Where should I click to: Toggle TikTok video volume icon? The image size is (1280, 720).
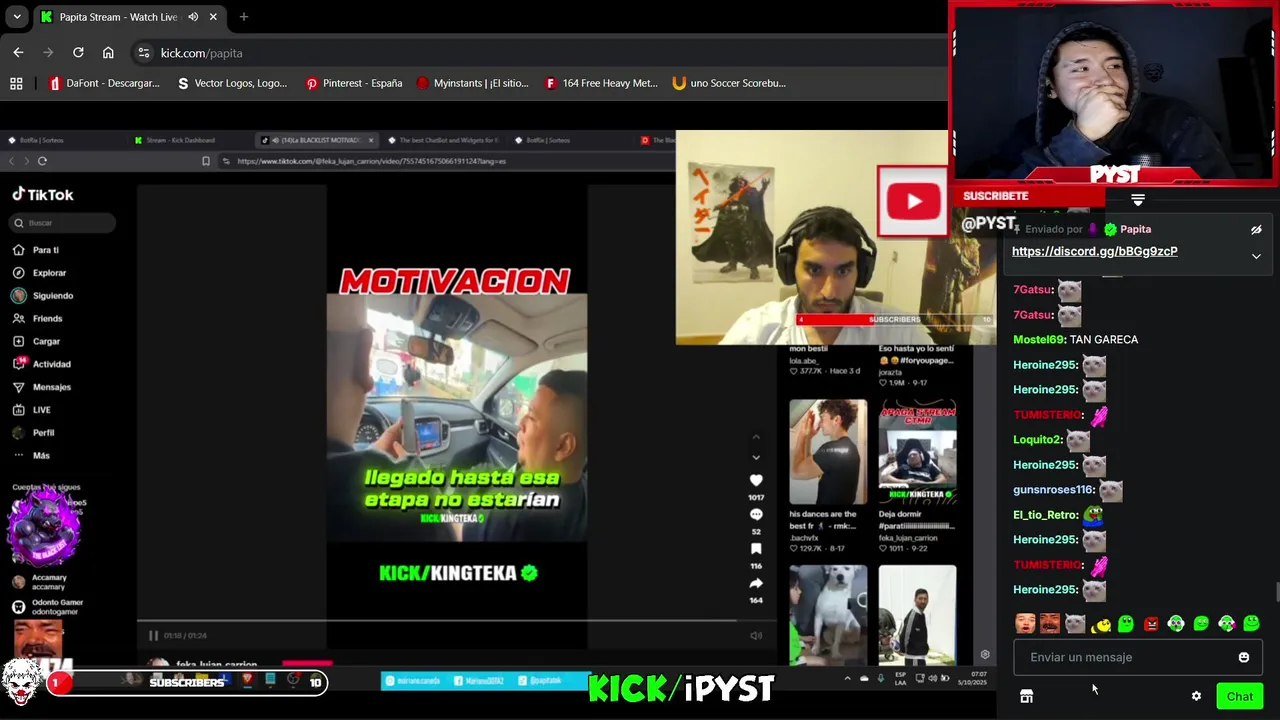(x=756, y=636)
